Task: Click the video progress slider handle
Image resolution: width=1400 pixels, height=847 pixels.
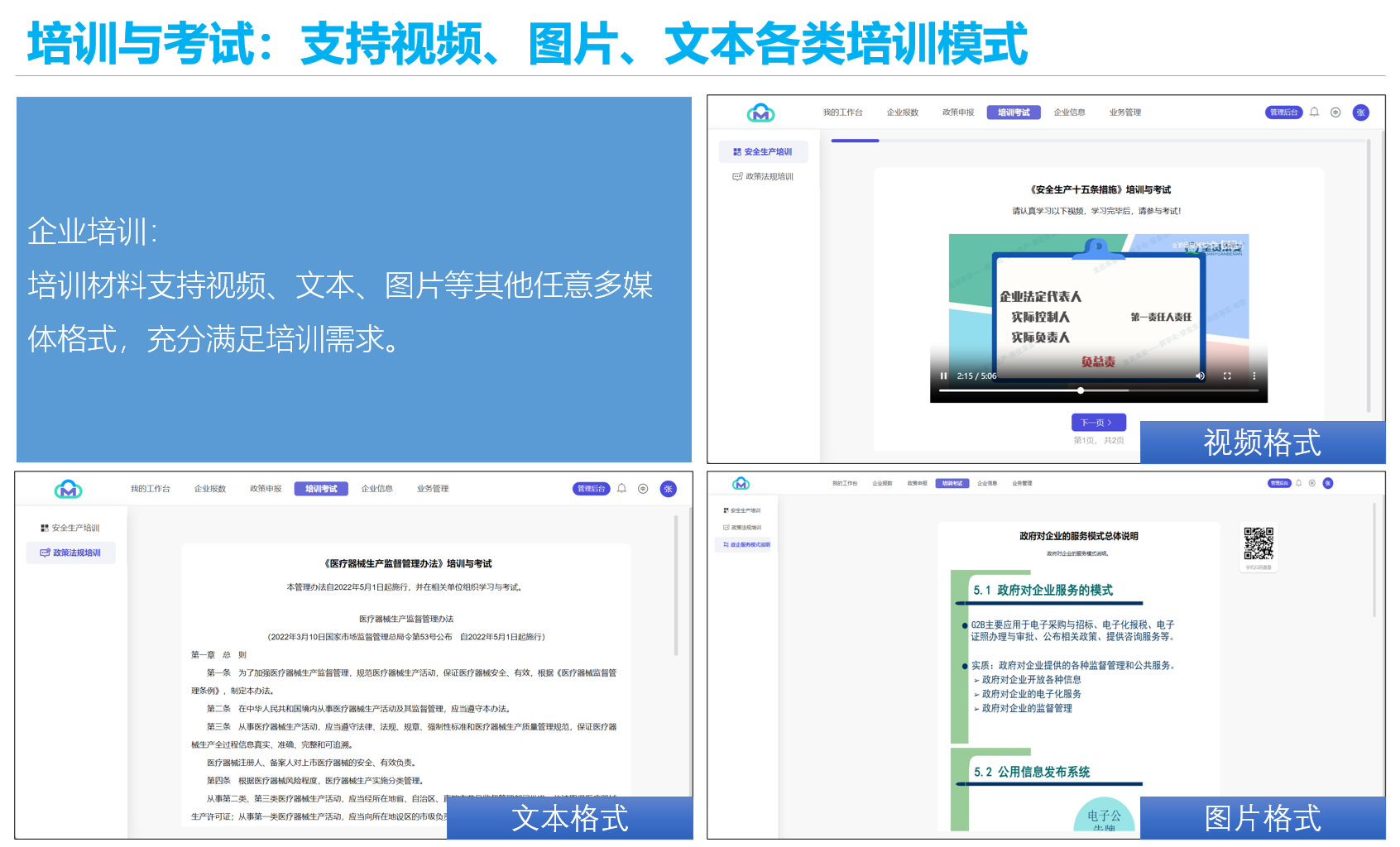Action: [x=1081, y=390]
